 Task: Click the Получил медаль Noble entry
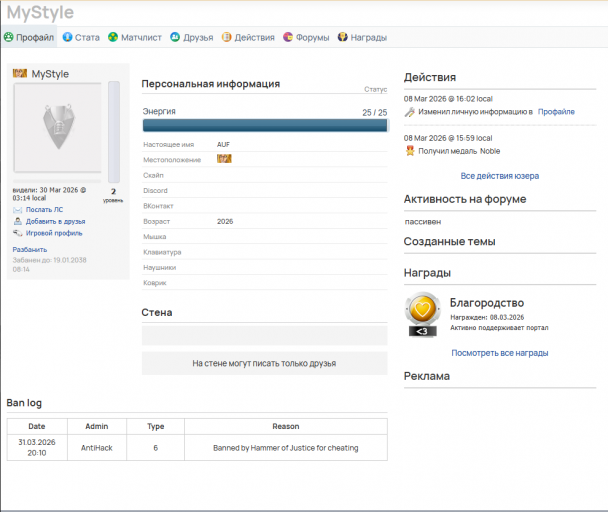point(459,151)
